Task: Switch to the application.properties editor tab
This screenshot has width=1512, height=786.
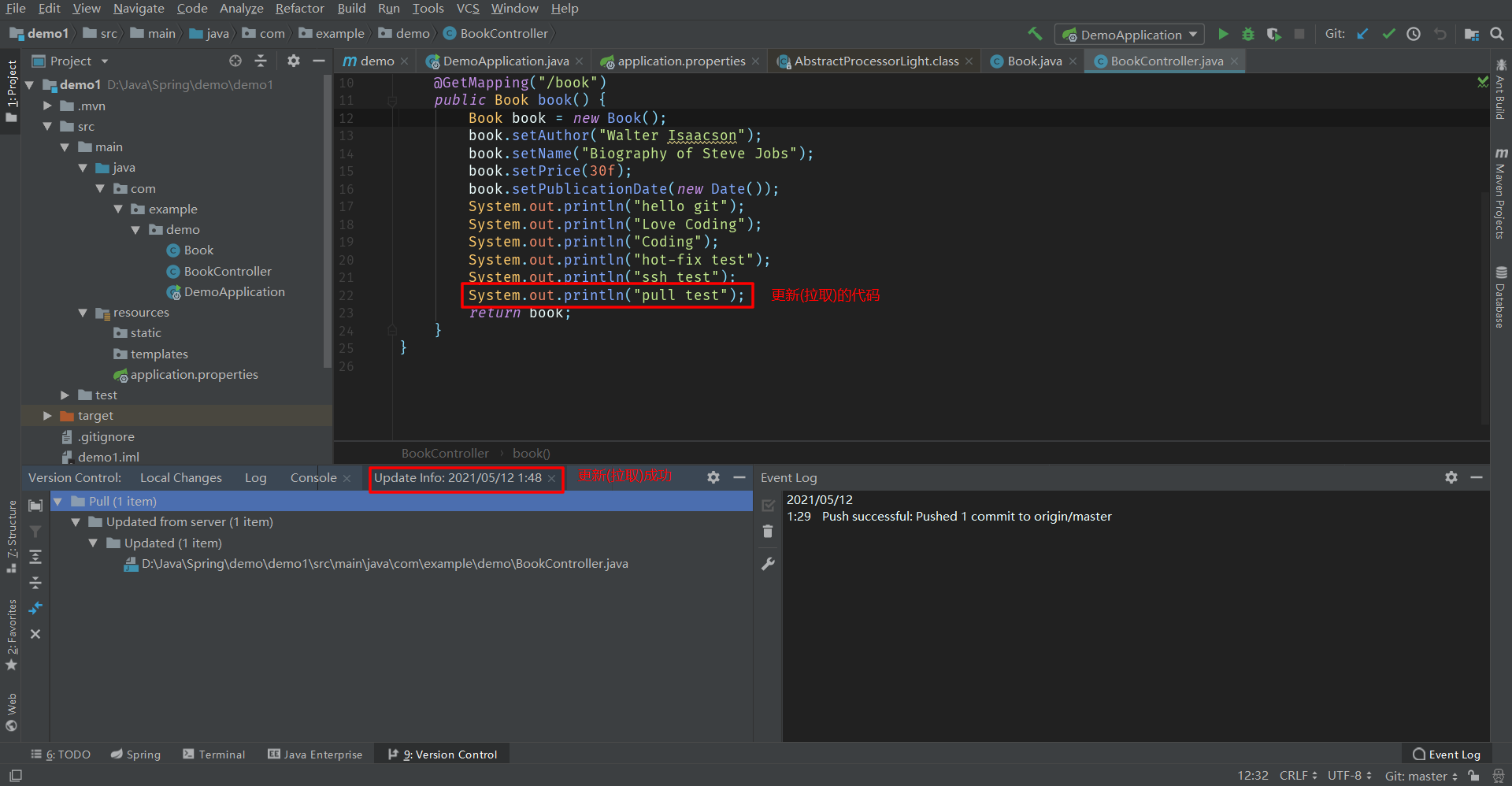Action: pos(681,61)
